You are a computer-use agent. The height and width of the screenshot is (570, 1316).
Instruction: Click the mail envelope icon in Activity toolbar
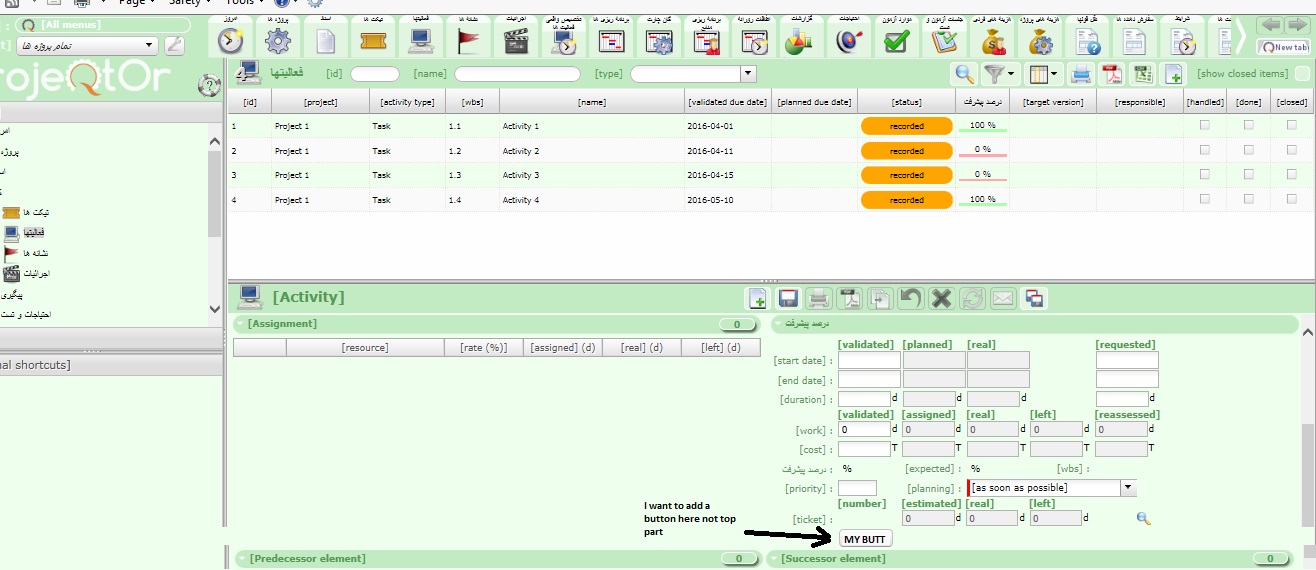(x=1003, y=298)
